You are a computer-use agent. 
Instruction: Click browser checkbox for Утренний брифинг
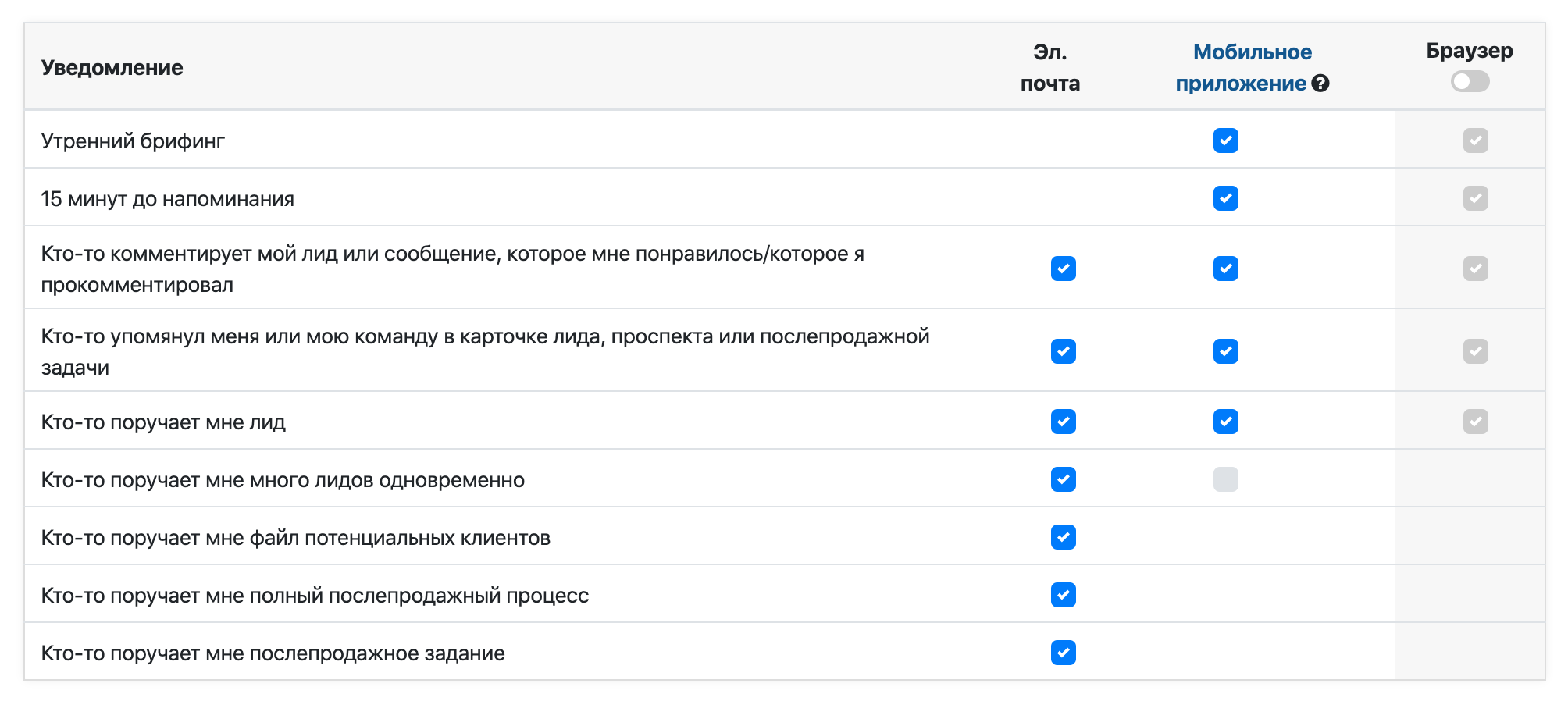(x=1475, y=141)
